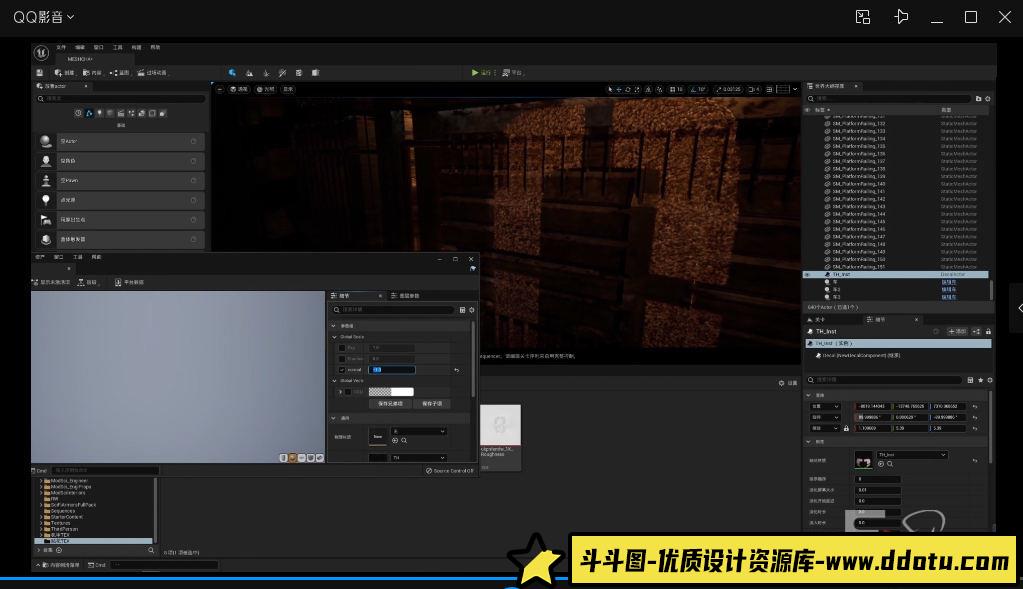Viewport: 1023px width, 589px height.
Task: Toggle the first Global Scalar parameter checkbox
Action: [342, 348]
